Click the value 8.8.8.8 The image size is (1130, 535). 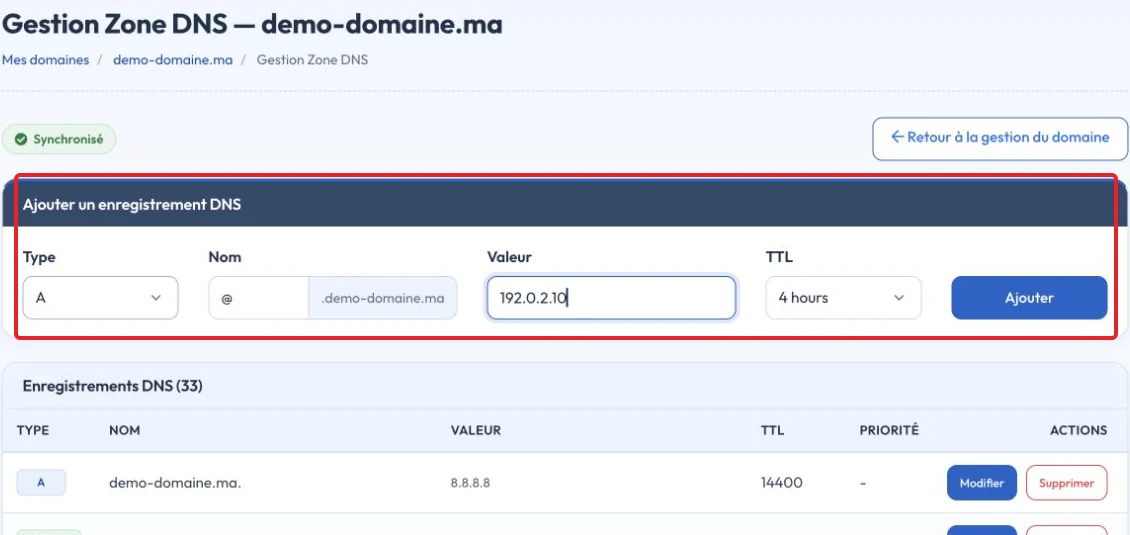point(471,483)
